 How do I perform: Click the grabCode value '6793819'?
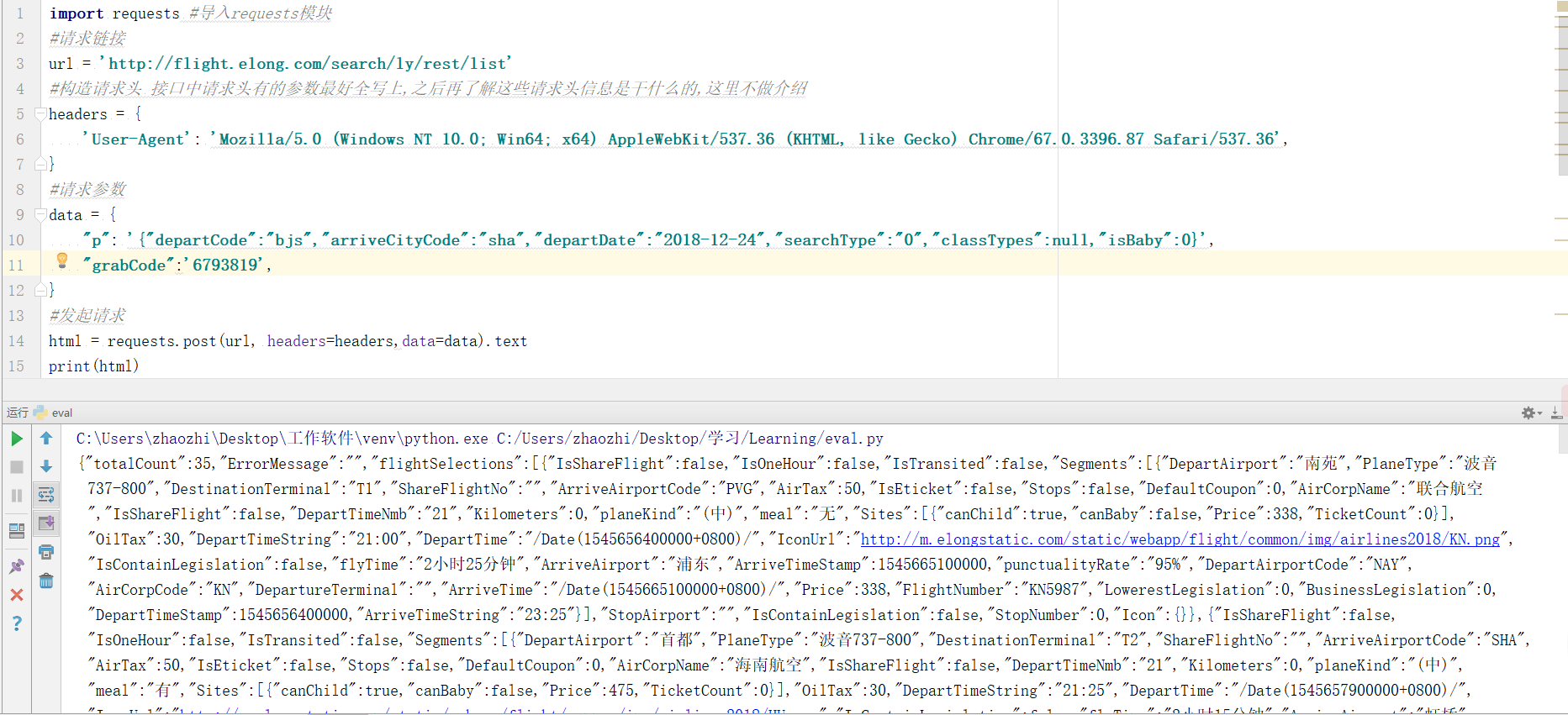click(225, 265)
